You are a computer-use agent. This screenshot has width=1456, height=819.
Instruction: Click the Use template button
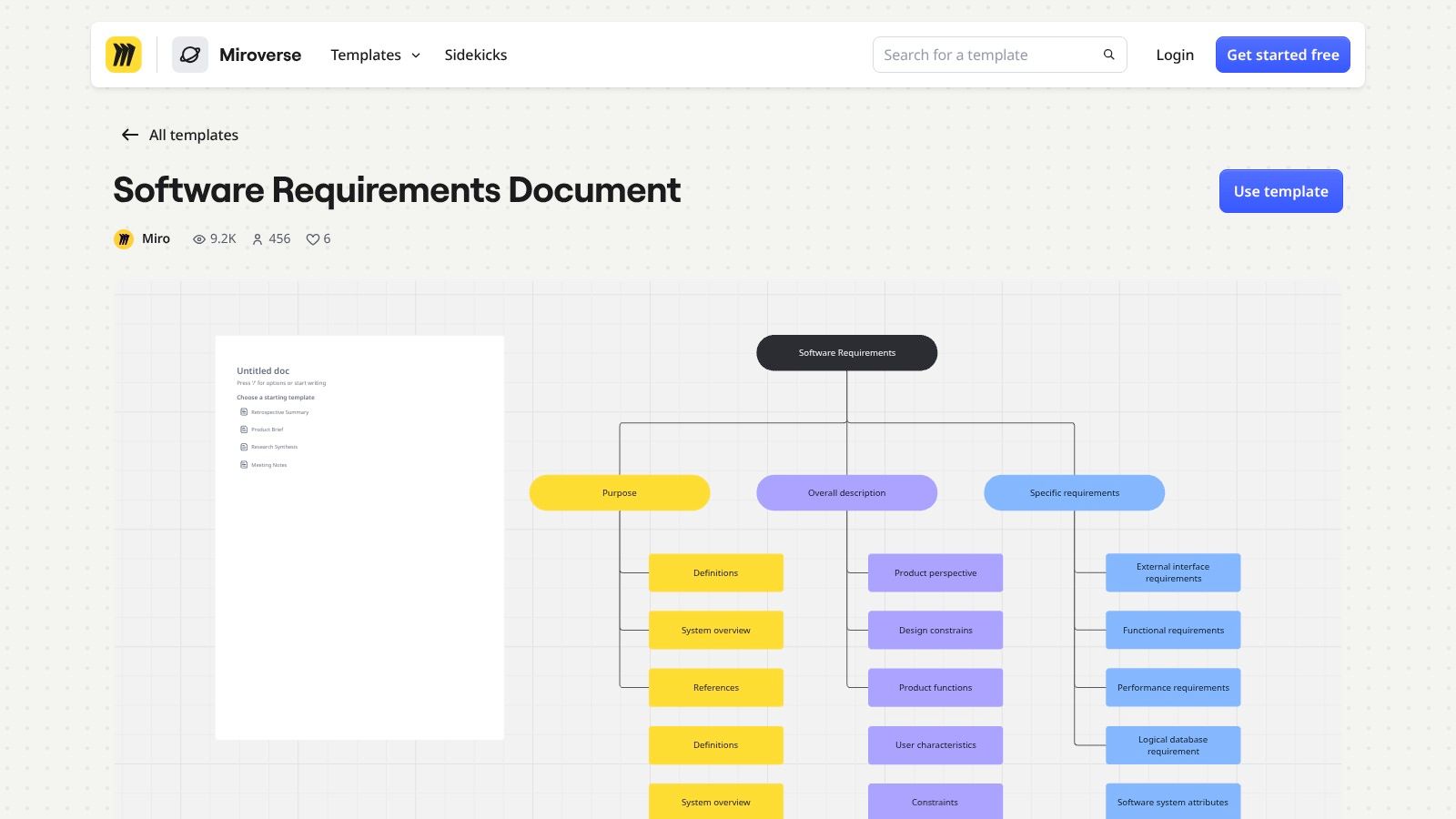(x=1281, y=191)
